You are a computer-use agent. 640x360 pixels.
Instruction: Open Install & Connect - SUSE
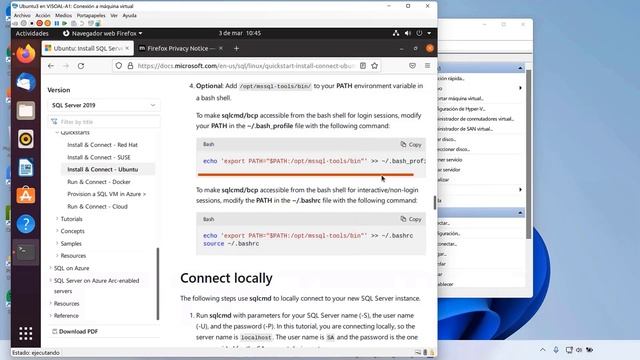coord(99,157)
